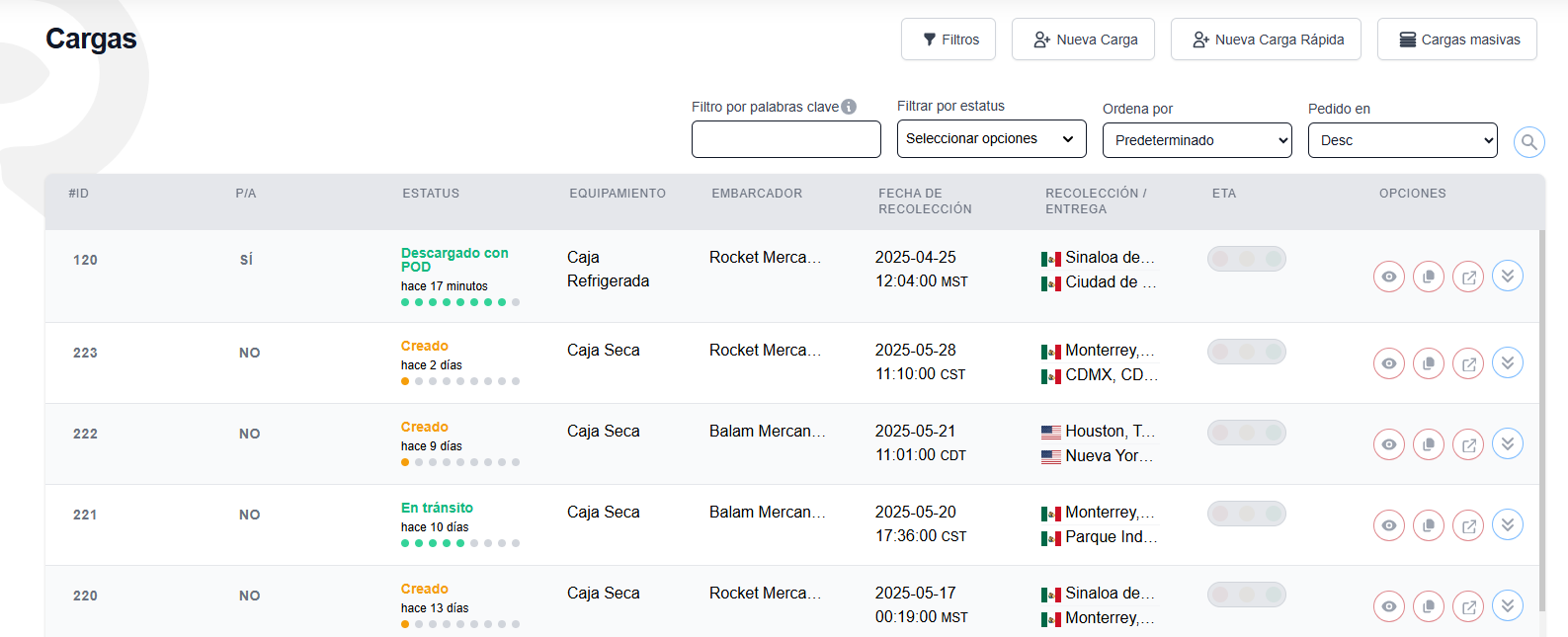Click the P/A column header

tap(246, 194)
